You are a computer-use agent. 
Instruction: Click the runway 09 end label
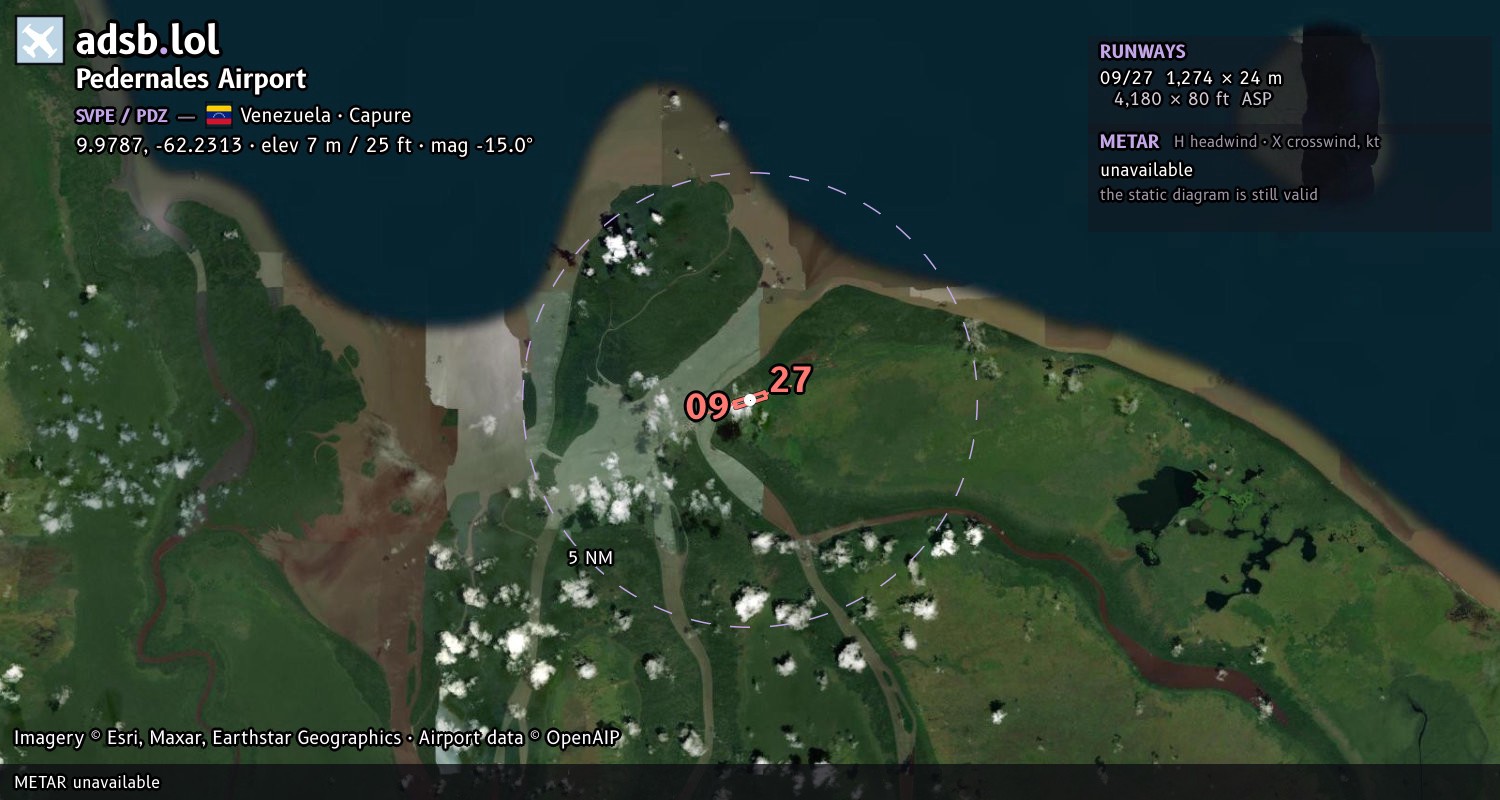[707, 407]
